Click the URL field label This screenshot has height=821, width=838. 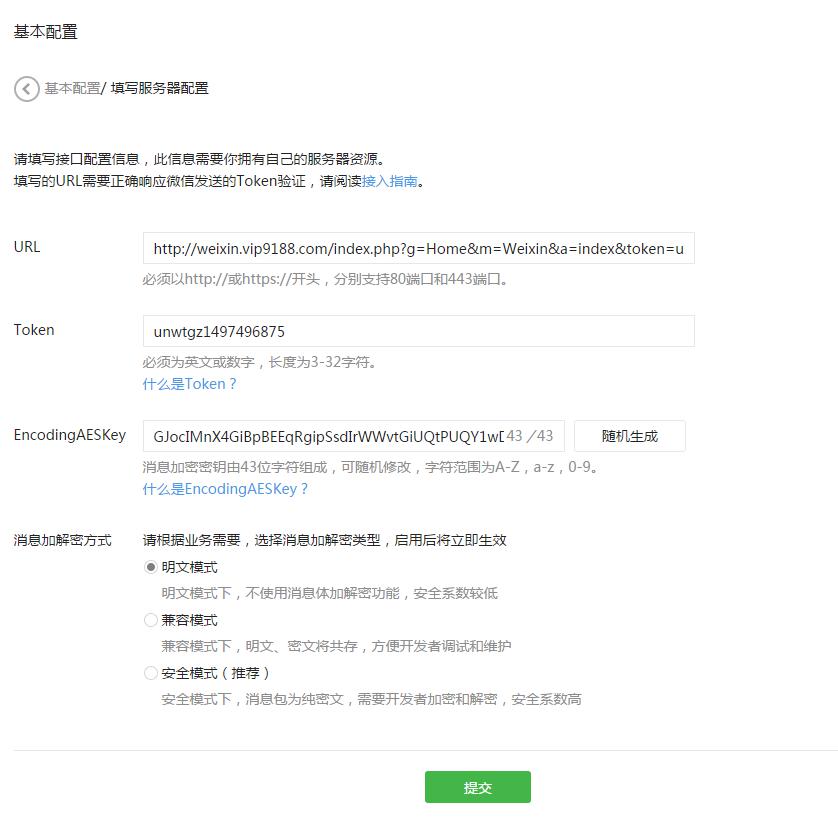(27, 247)
